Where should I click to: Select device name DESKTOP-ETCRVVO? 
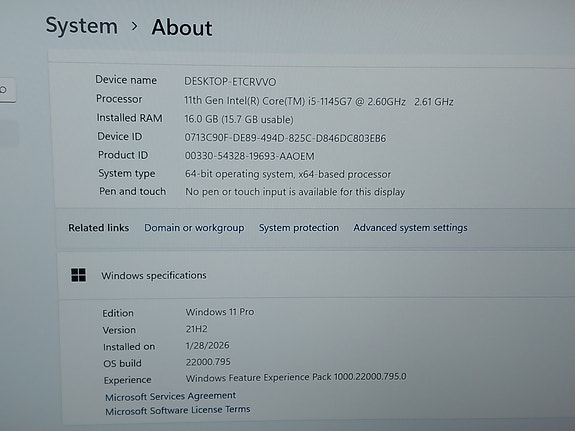(230, 81)
